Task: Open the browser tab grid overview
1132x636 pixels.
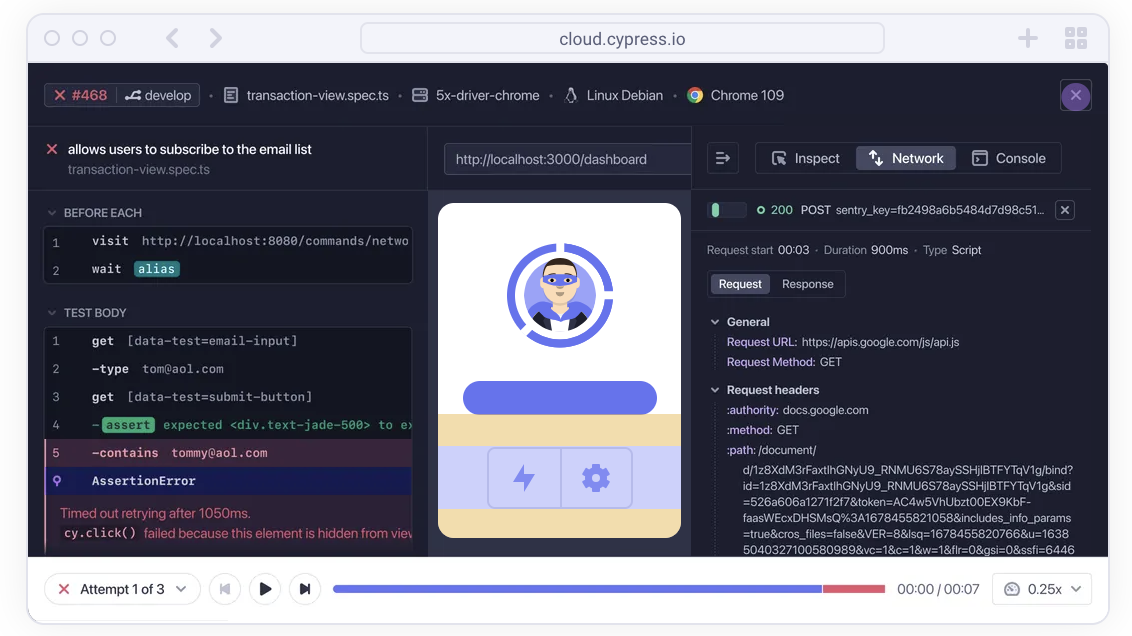Action: click(x=1076, y=38)
